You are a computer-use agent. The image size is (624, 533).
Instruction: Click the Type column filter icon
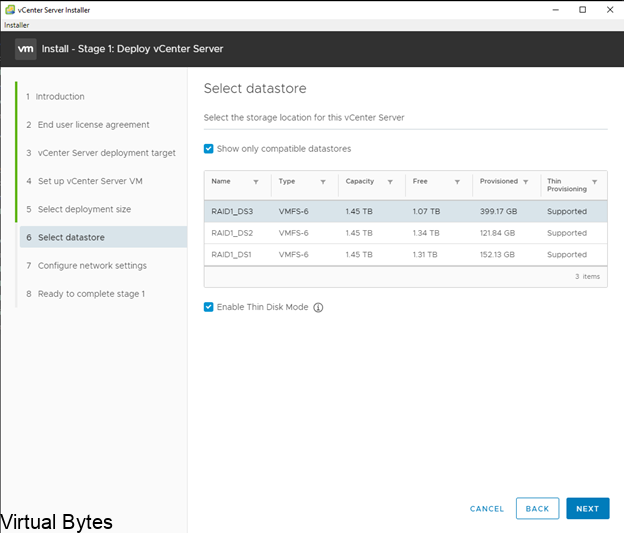pos(323,182)
